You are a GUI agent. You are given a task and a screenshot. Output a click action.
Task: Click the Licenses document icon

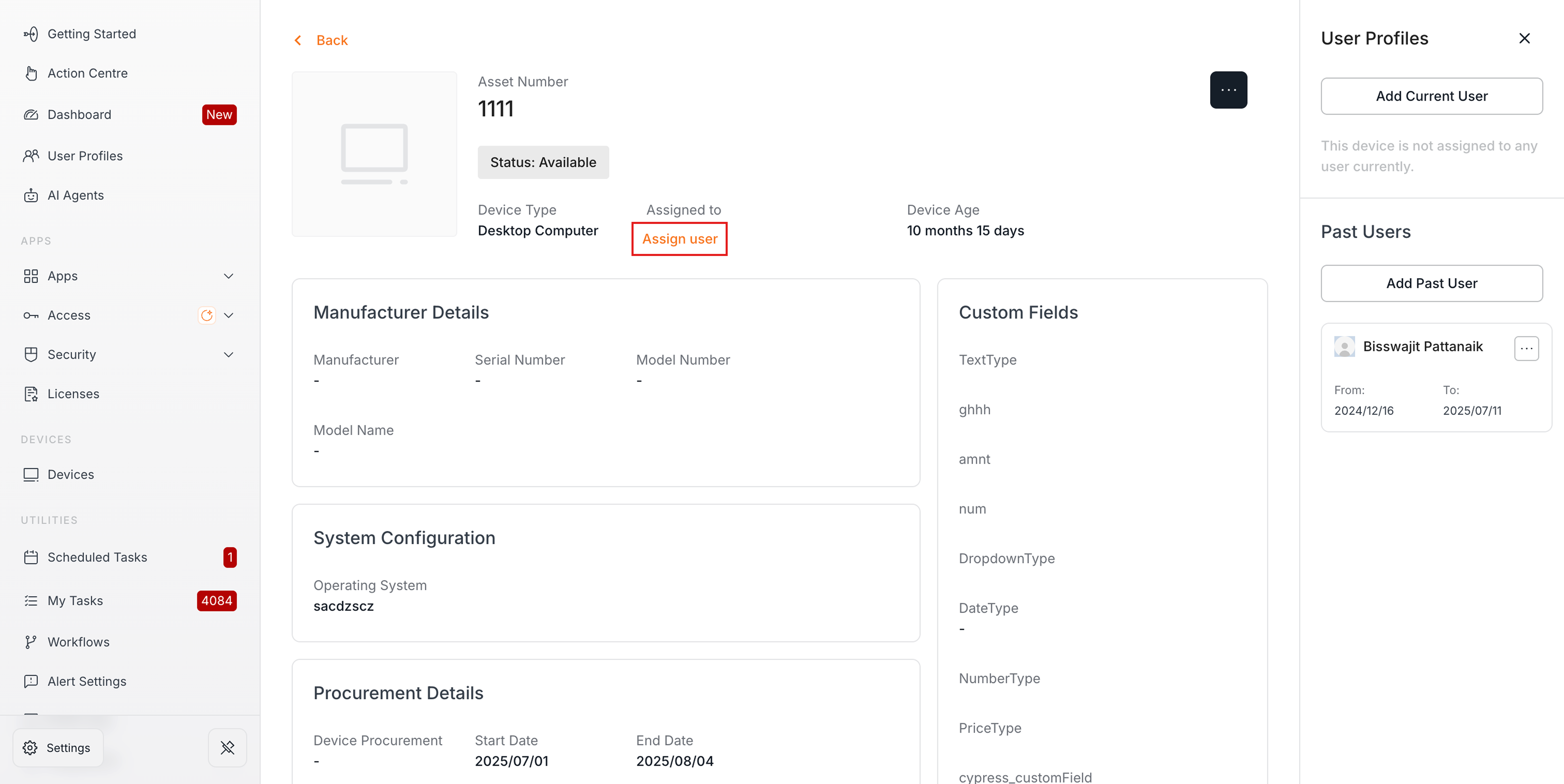tap(31, 394)
